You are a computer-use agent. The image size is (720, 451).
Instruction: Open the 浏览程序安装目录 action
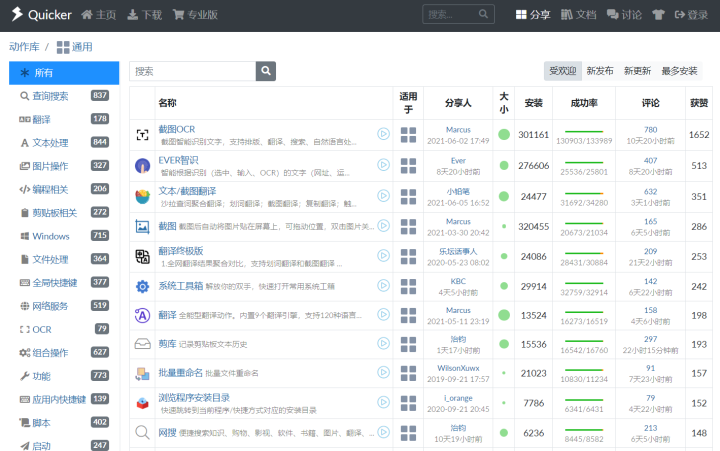(x=194, y=398)
